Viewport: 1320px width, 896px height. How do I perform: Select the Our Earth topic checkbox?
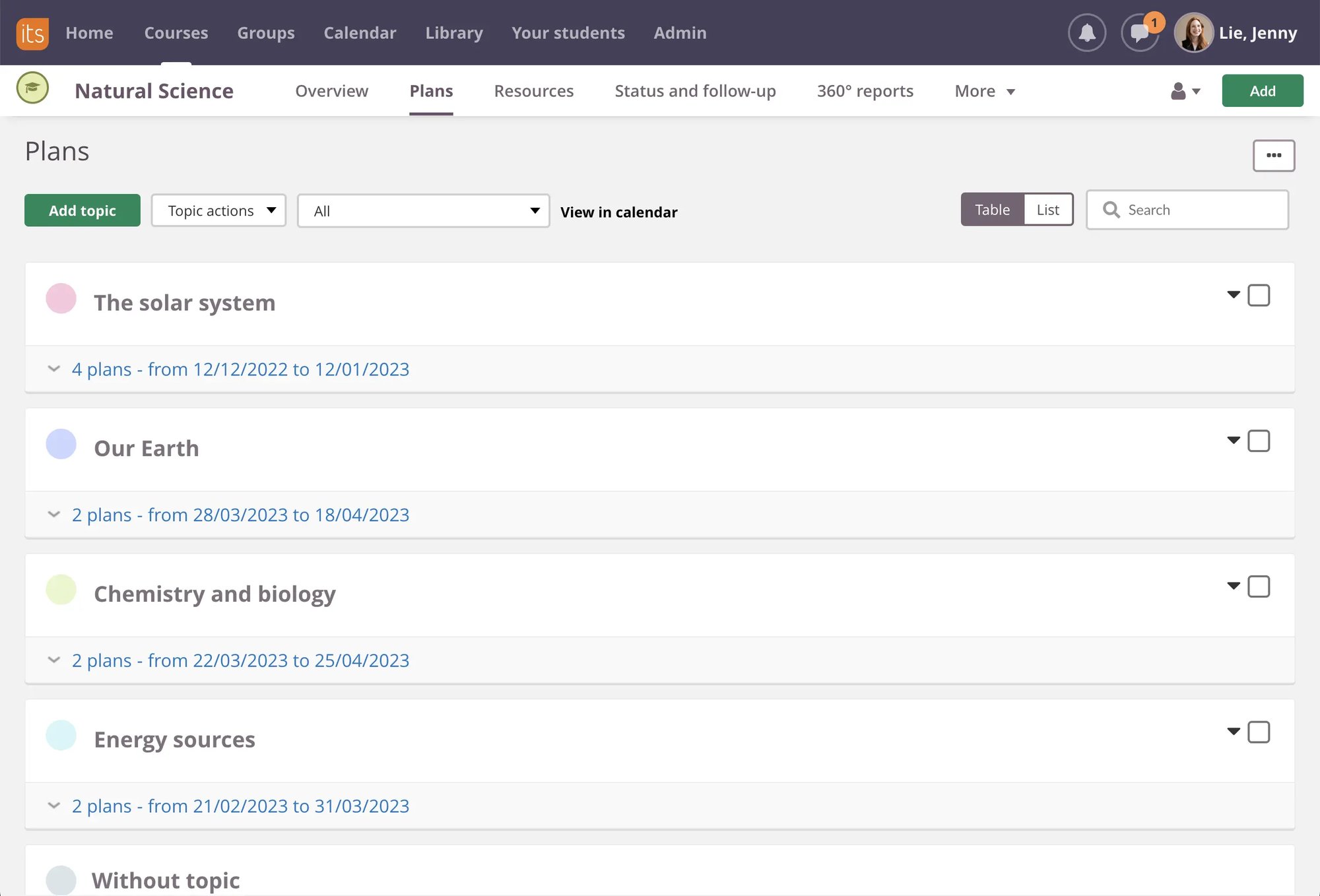pyautogui.click(x=1258, y=441)
